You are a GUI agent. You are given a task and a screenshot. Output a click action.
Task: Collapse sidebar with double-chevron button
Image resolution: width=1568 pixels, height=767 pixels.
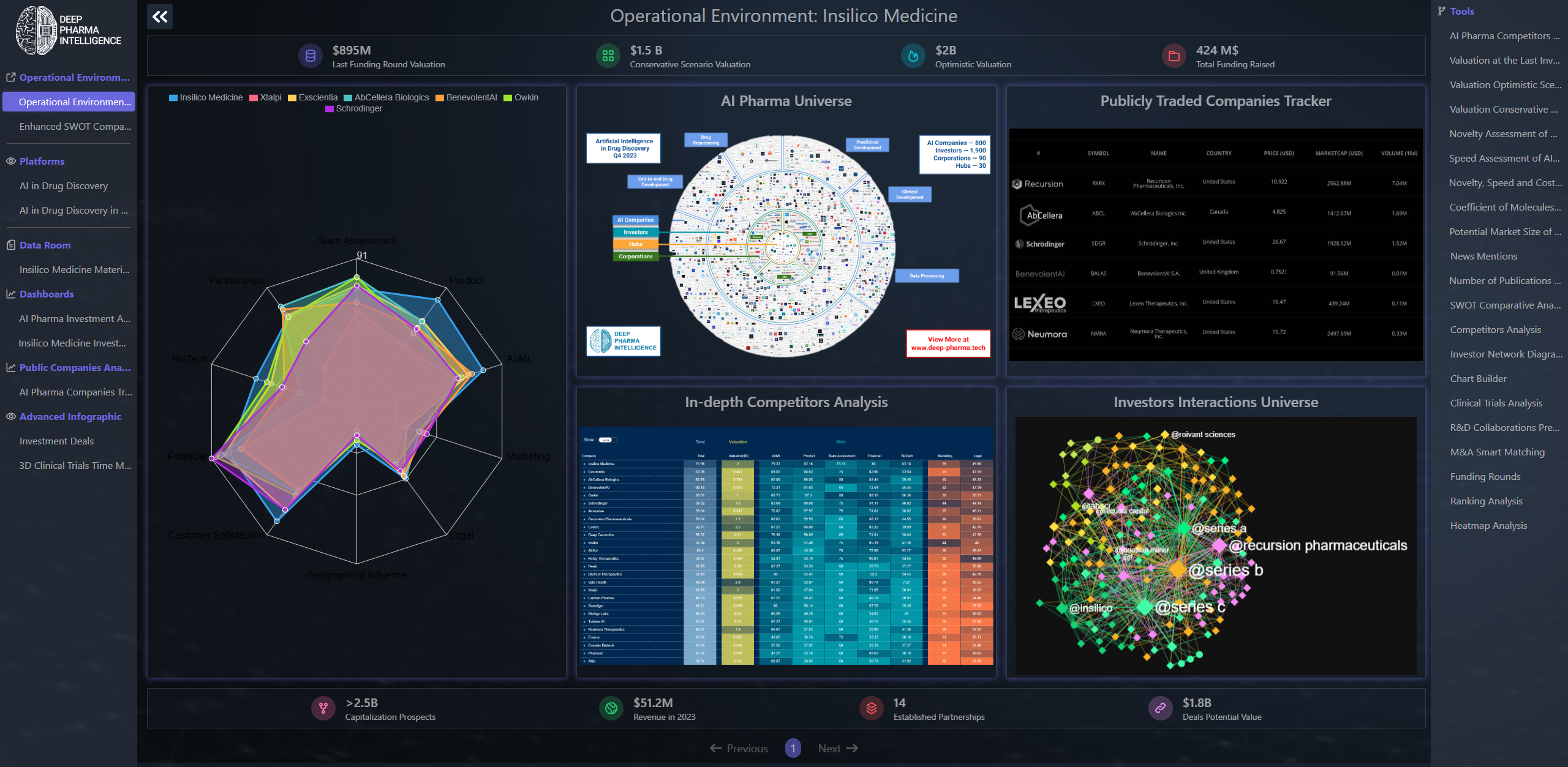[x=160, y=17]
